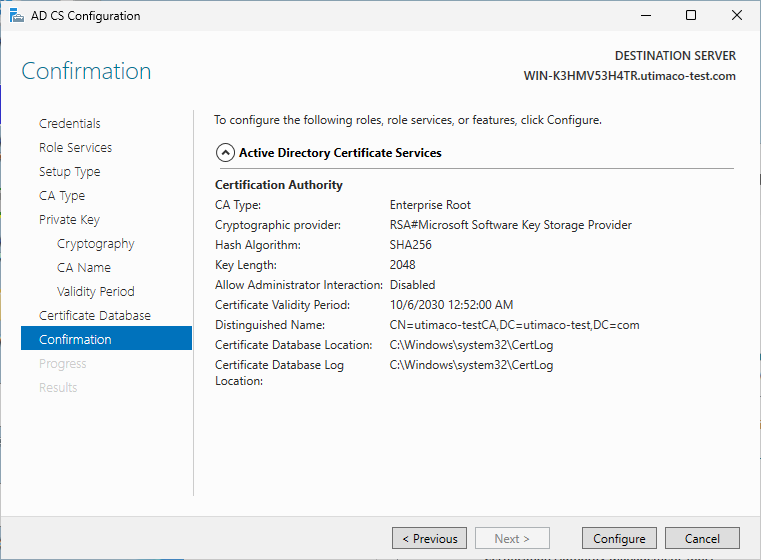Click the destination server name 'WIN-K3HMV53H4TR.utimaco-test.com'
761x560 pixels.
coord(629,76)
